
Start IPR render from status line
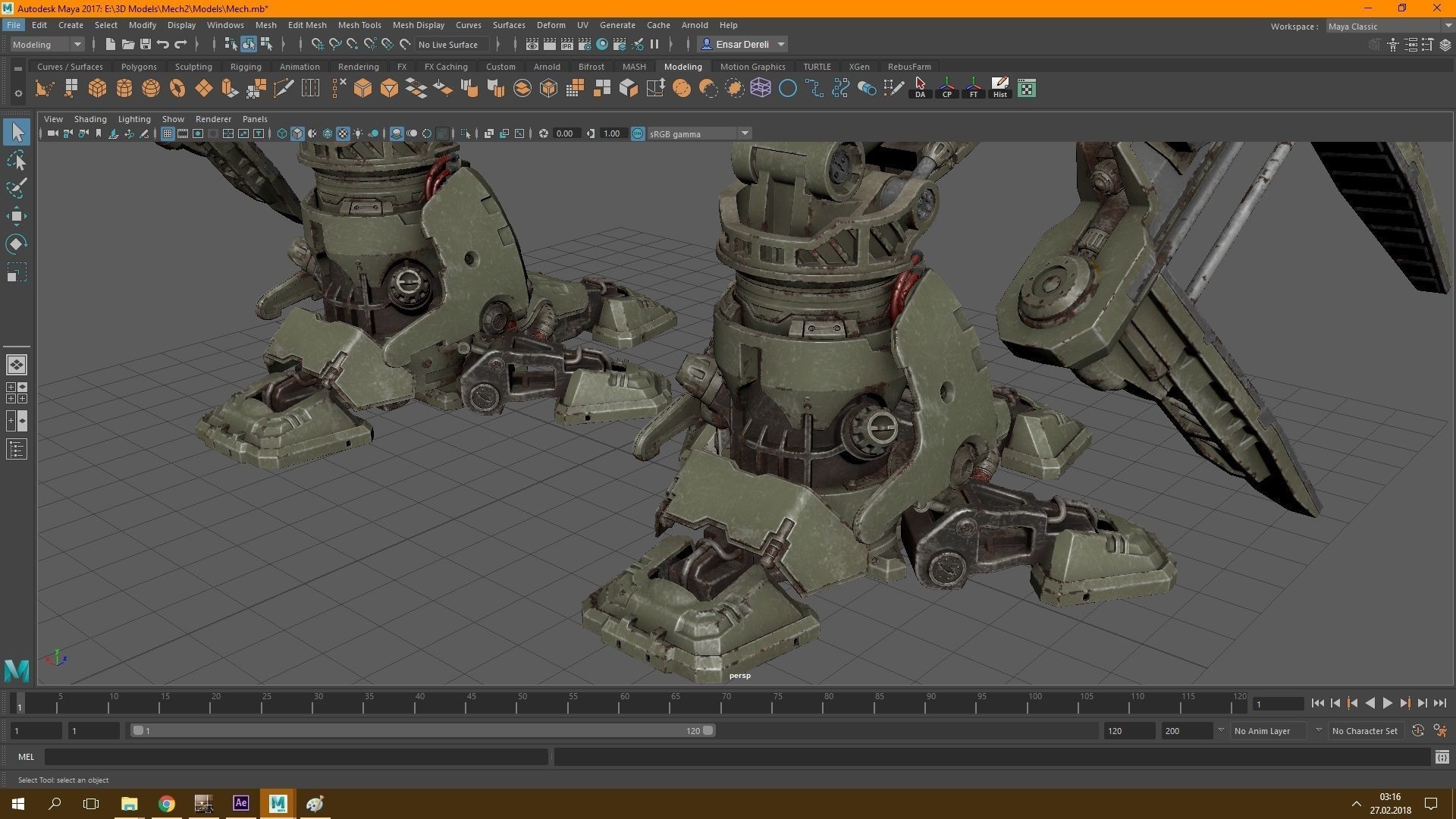[x=567, y=44]
